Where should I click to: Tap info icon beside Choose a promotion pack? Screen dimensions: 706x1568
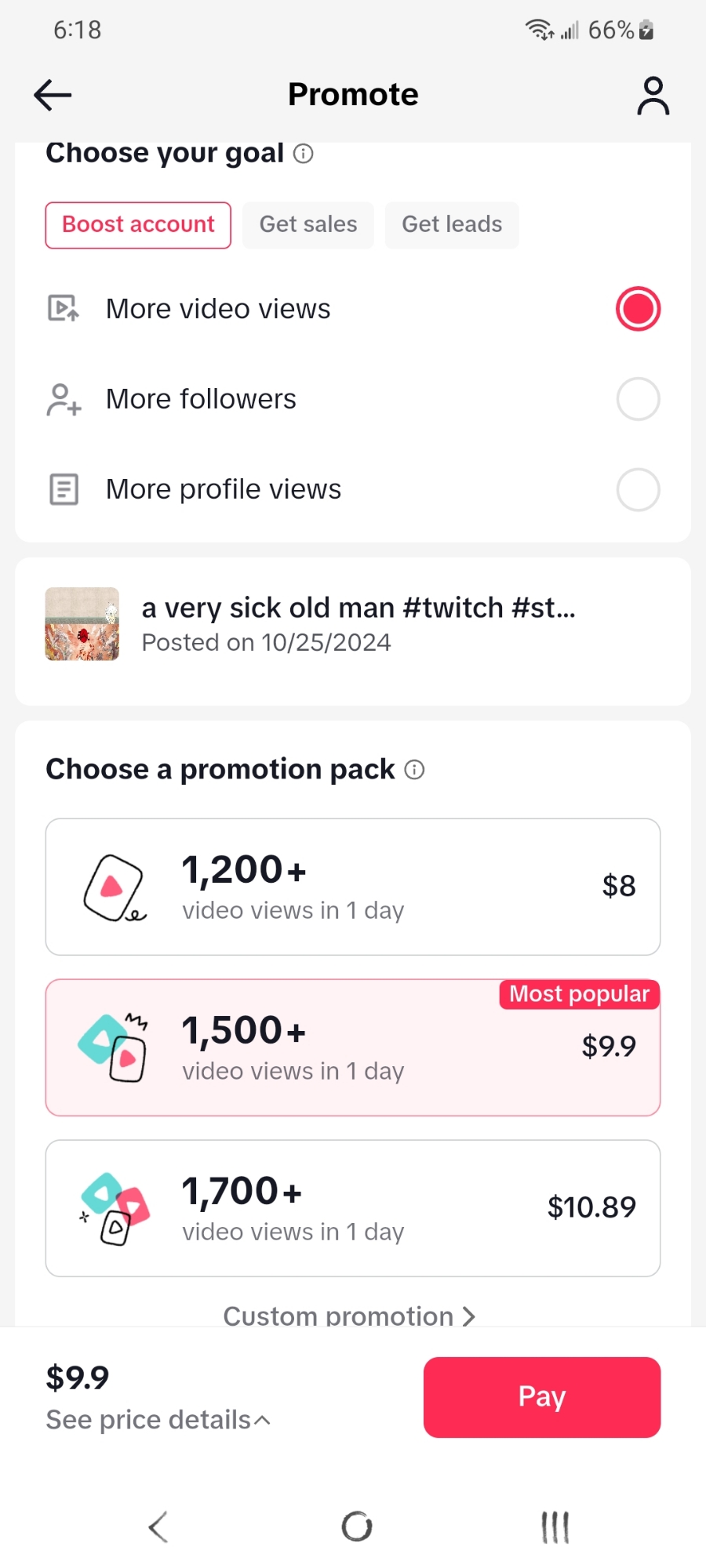pos(414,770)
